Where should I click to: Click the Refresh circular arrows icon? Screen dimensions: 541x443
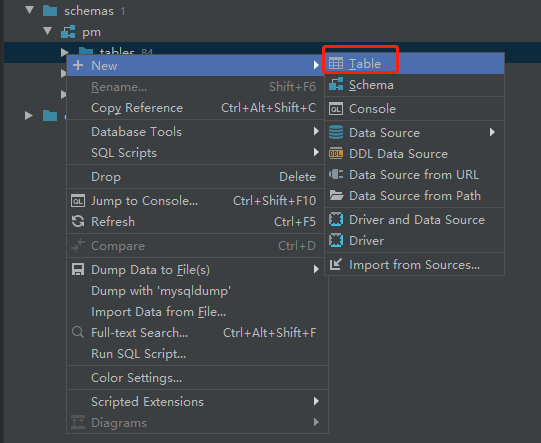pyautogui.click(x=78, y=222)
